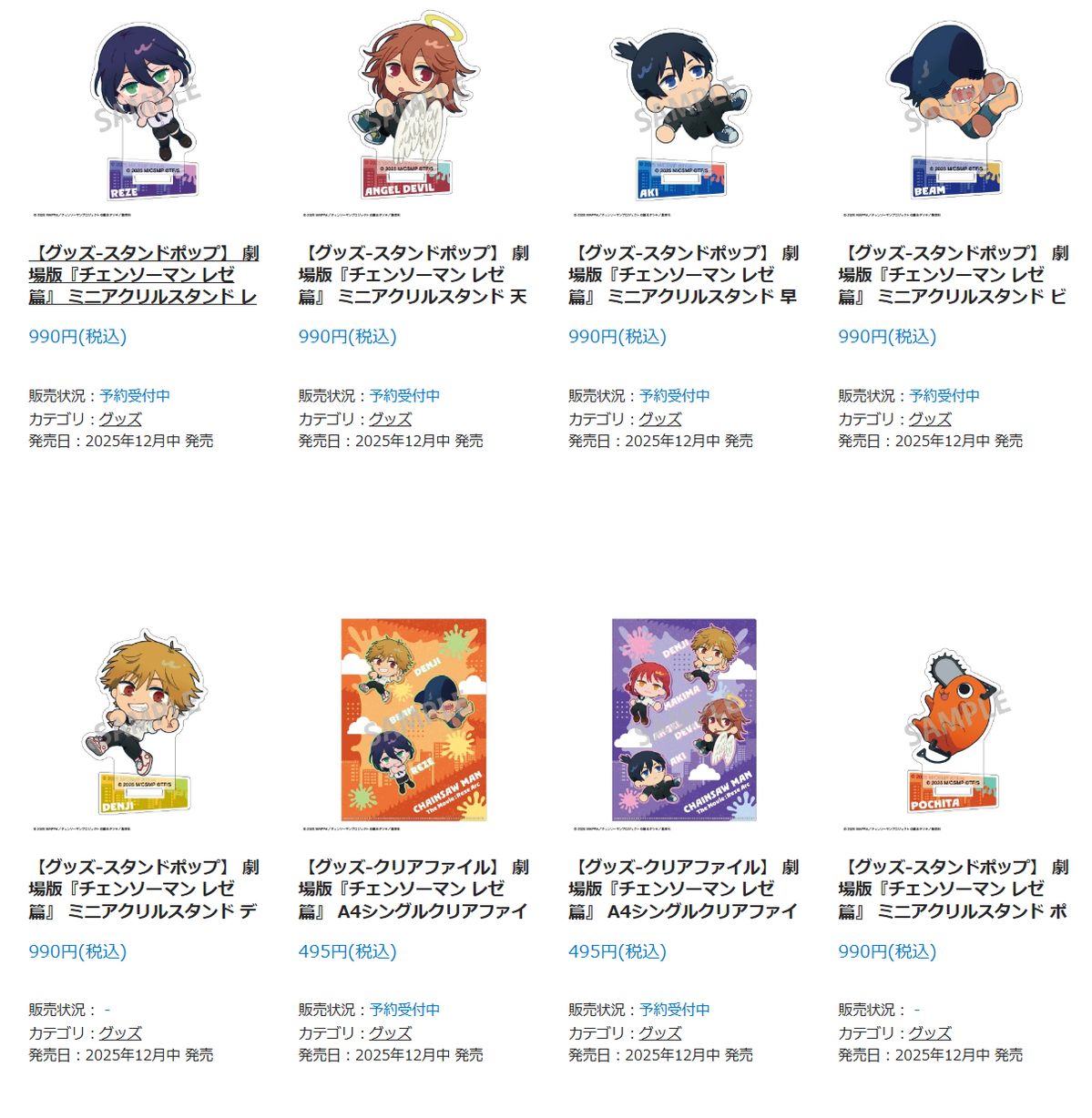Click the グッズ category link under Reze
The image size is (1092, 1118).
120,419
